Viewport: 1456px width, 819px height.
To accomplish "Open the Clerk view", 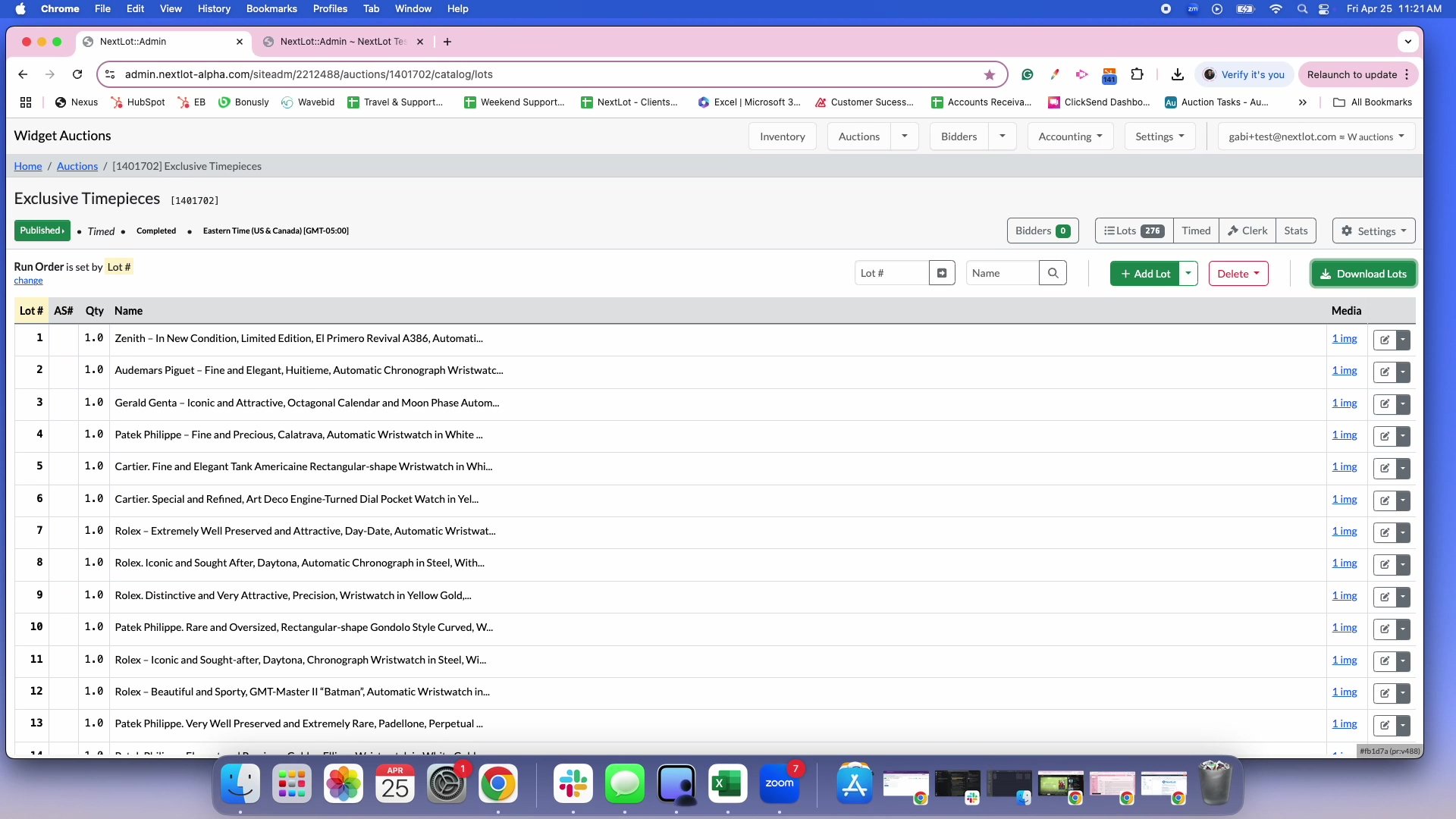I will [1247, 231].
